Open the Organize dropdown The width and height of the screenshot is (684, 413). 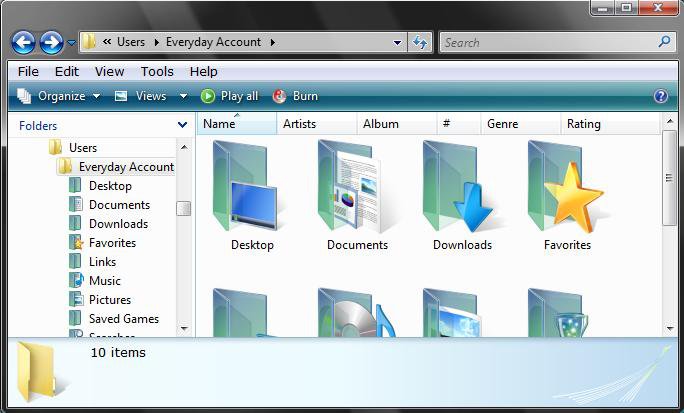(58, 96)
